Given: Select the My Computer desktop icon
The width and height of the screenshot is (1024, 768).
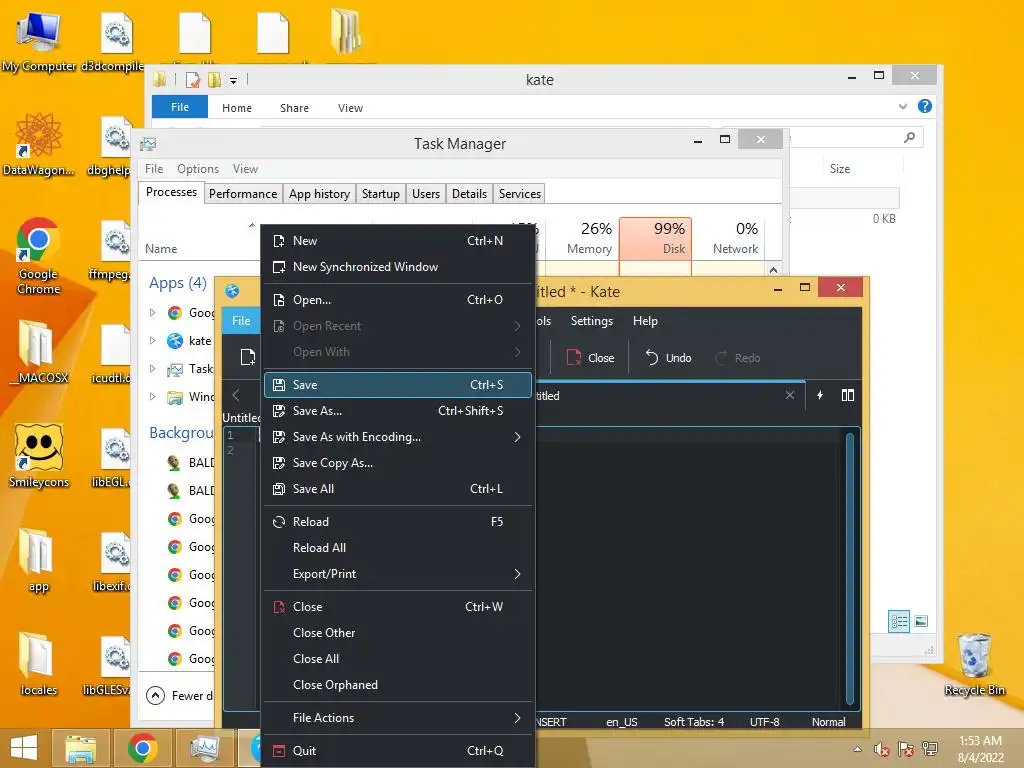Looking at the screenshot, I should [x=39, y=42].
